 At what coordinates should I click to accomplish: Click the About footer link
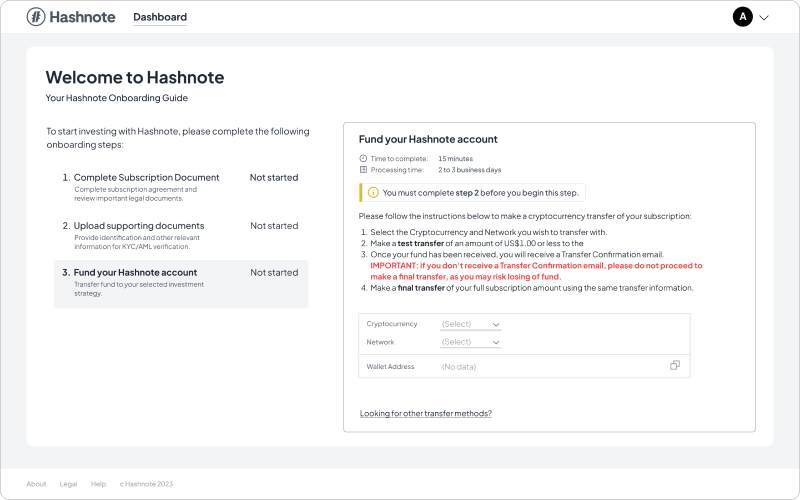coord(36,484)
